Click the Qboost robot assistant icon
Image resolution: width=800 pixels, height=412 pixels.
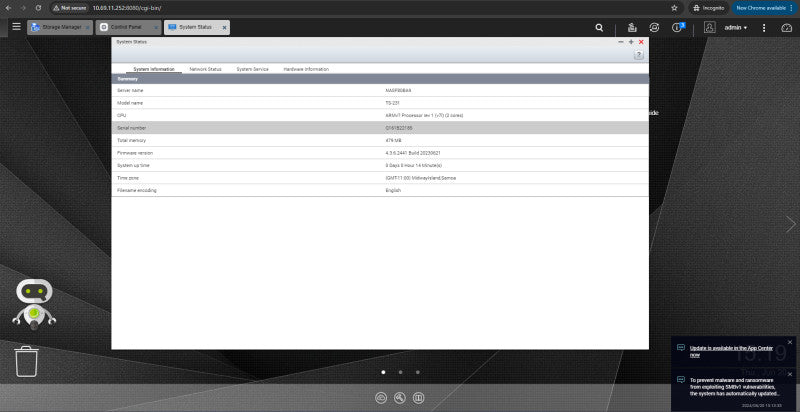pos(34,304)
